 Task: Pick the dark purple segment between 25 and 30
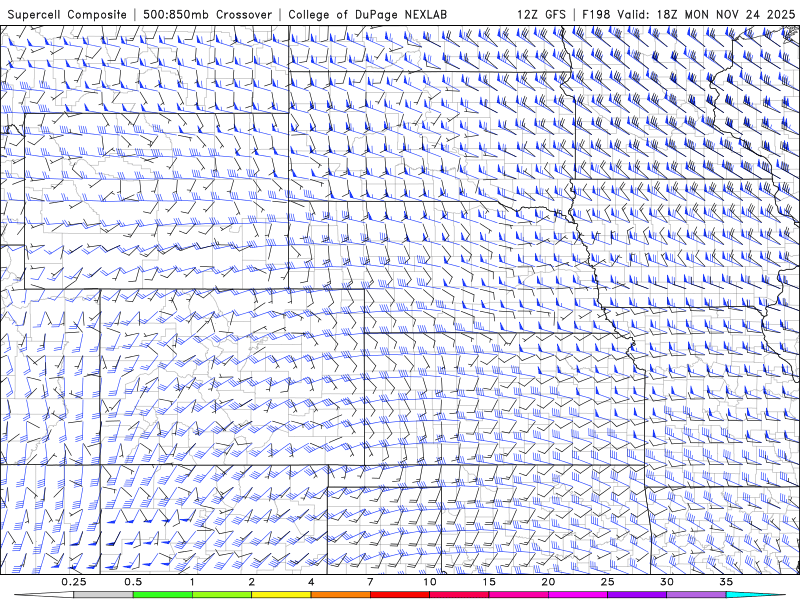pos(637,595)
